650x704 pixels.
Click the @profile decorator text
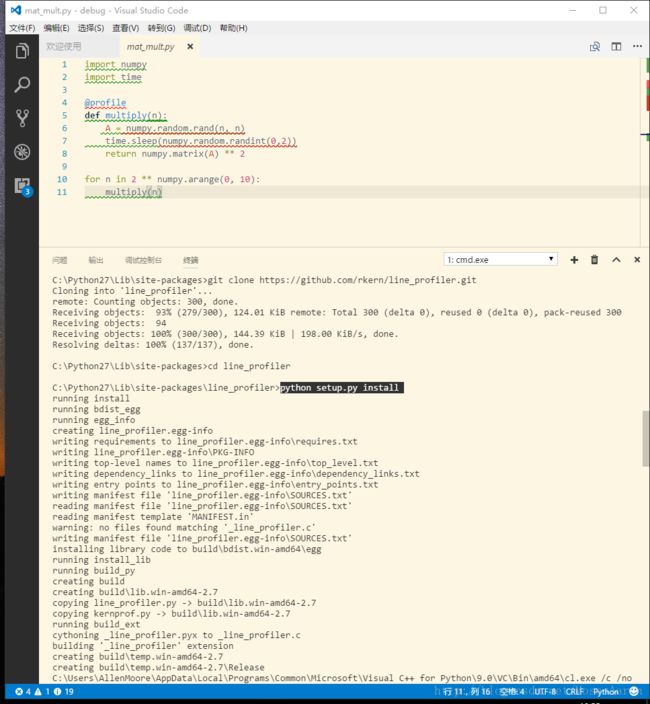(105, 103)
